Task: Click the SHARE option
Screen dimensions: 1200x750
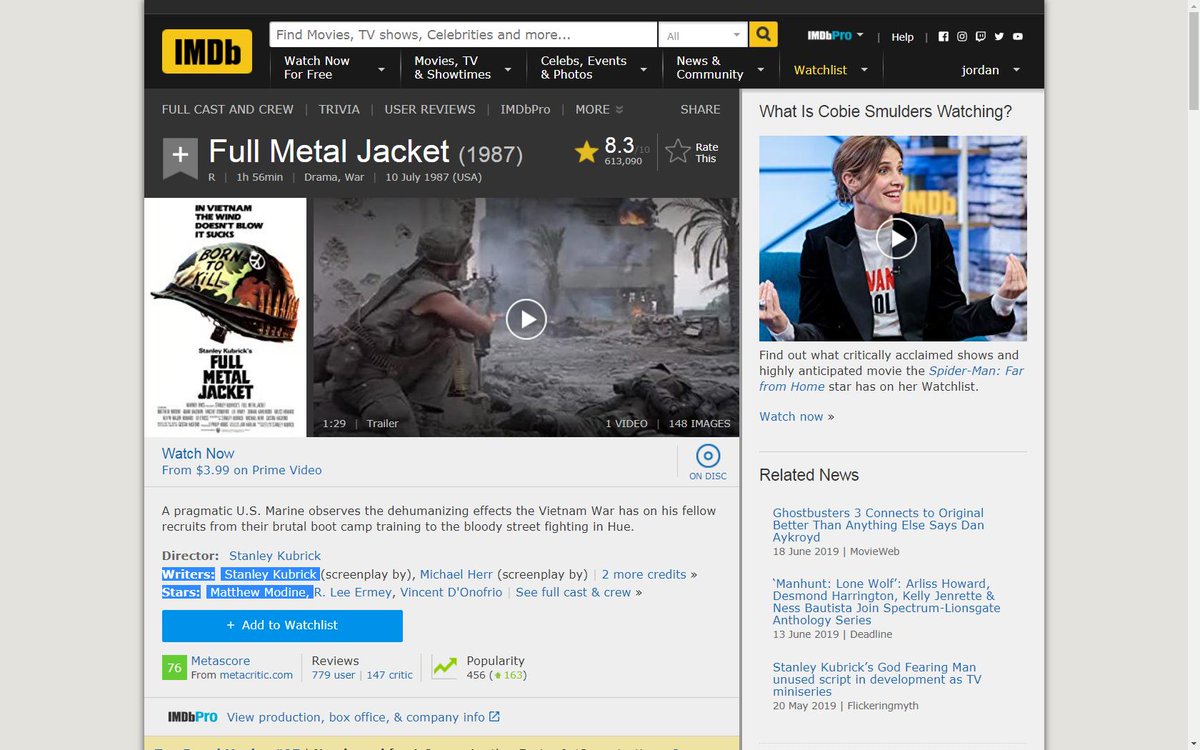Action: (700, 109)
